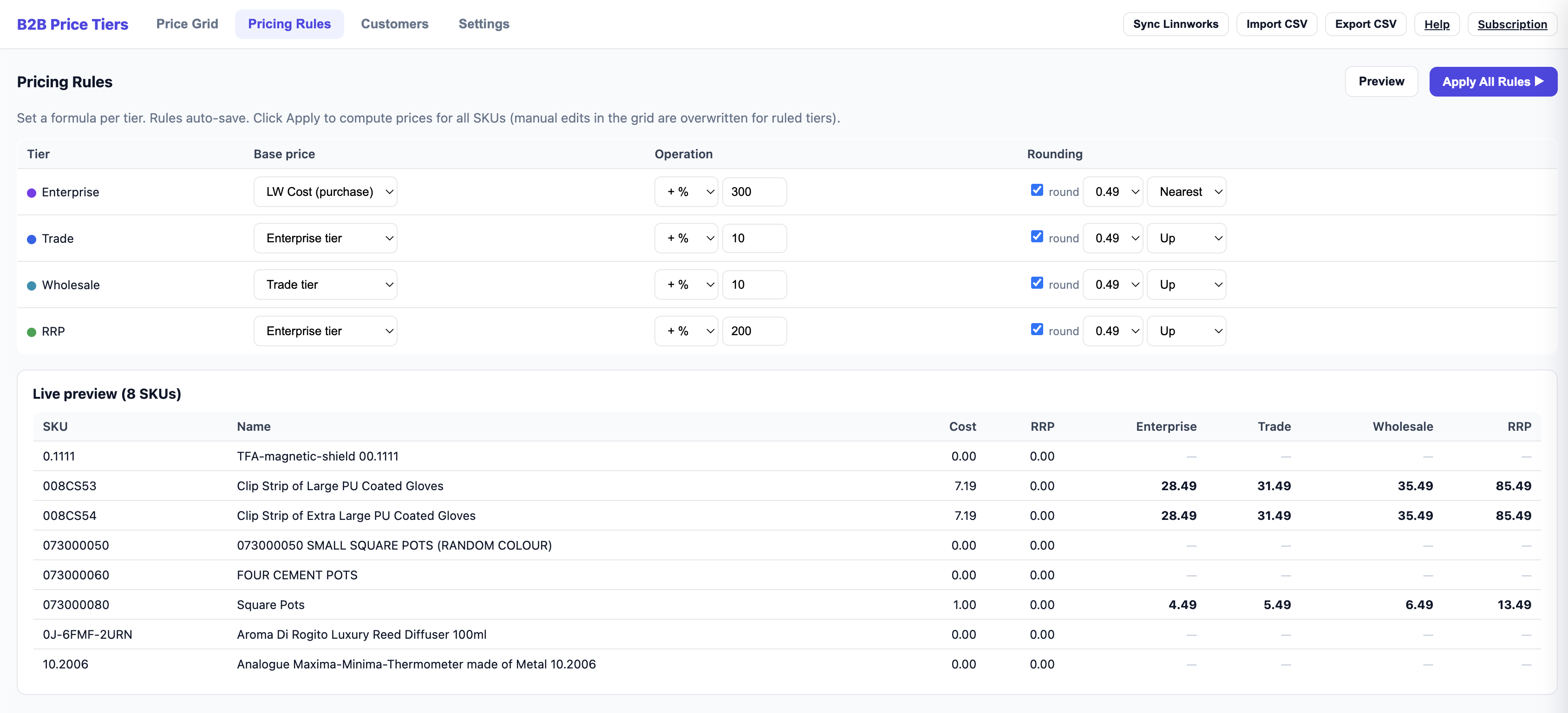The image size is (1568, 713).
Task: Click the RRP green tier dot
Action: [32, 332]
